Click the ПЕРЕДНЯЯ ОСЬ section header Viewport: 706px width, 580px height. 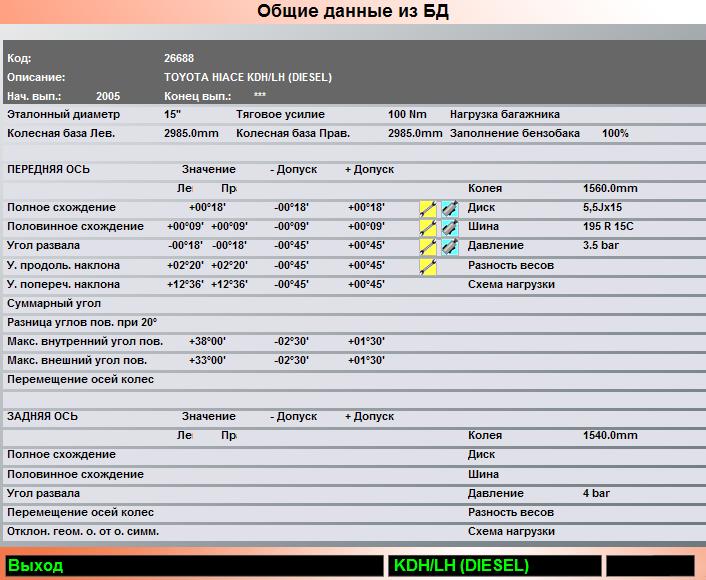(x=48, y=169)
